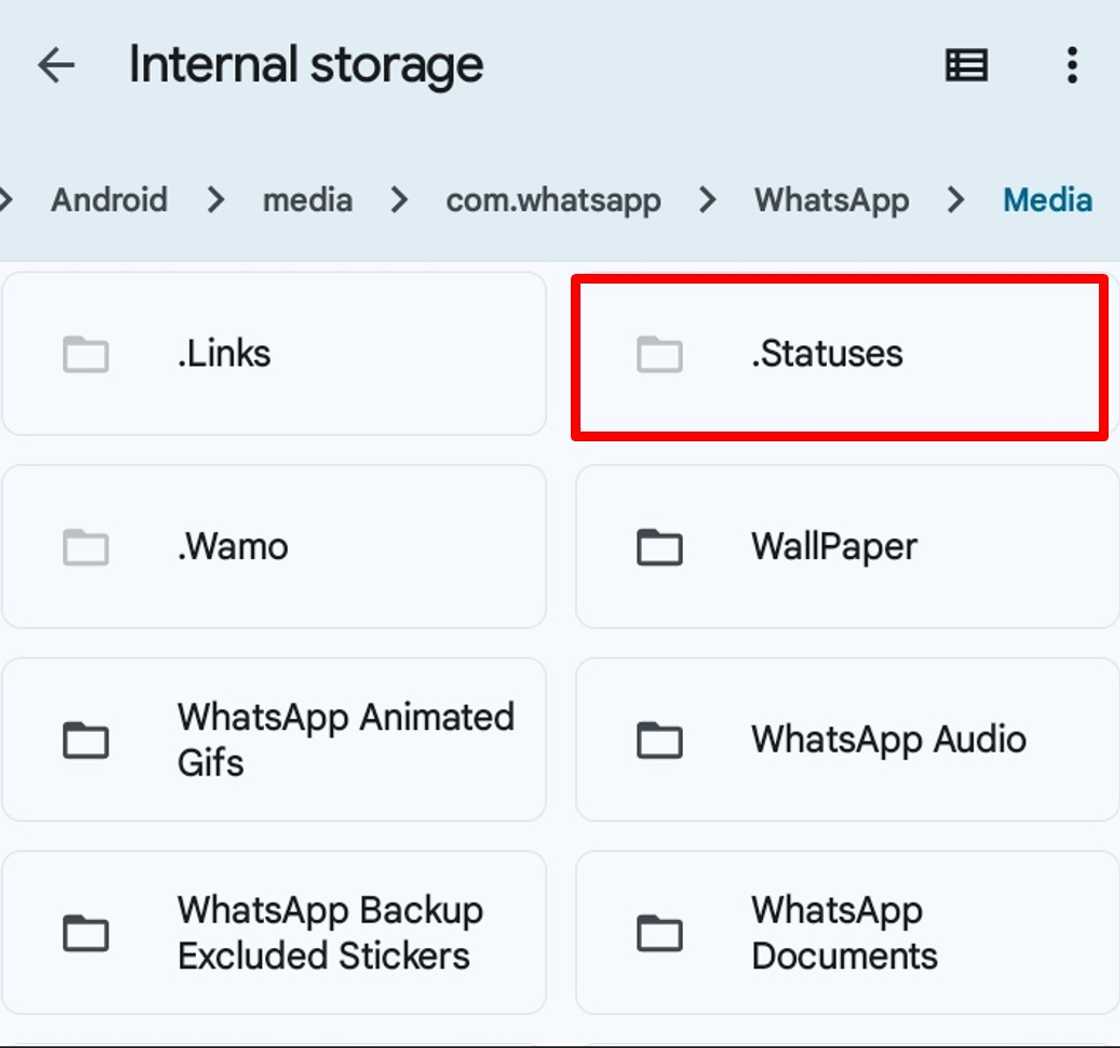Open WhatsApp Documents folder name
The width and height of the screenshot is (1120, 1048).
[844, 933]
